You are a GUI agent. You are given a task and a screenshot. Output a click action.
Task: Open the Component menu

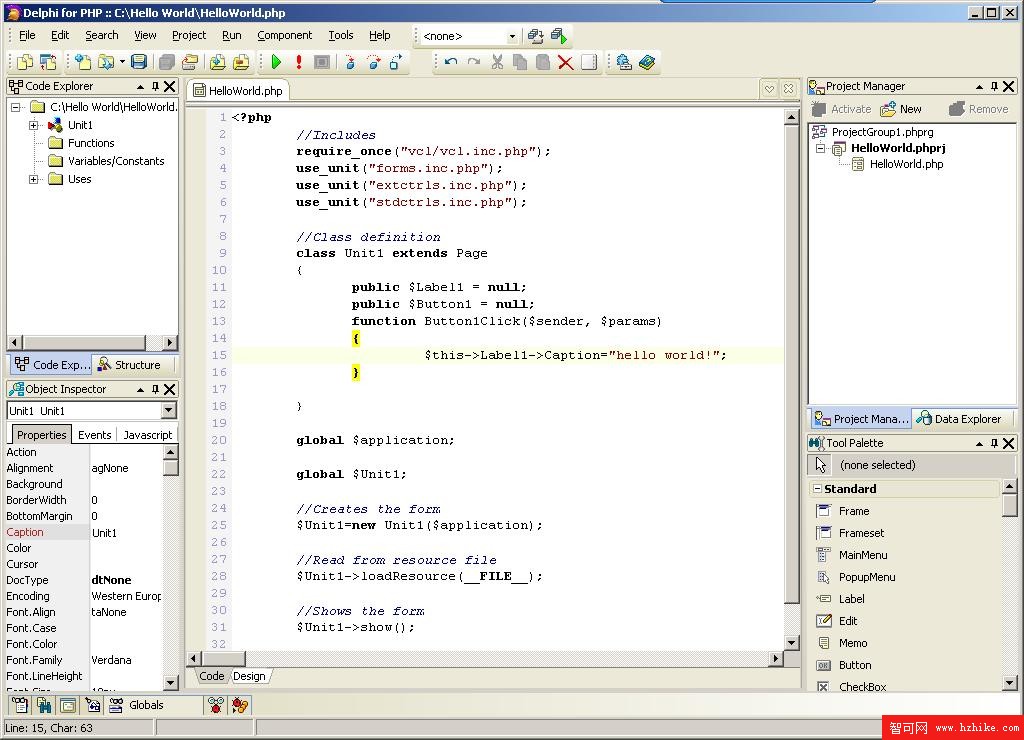(x=284, y=35)
